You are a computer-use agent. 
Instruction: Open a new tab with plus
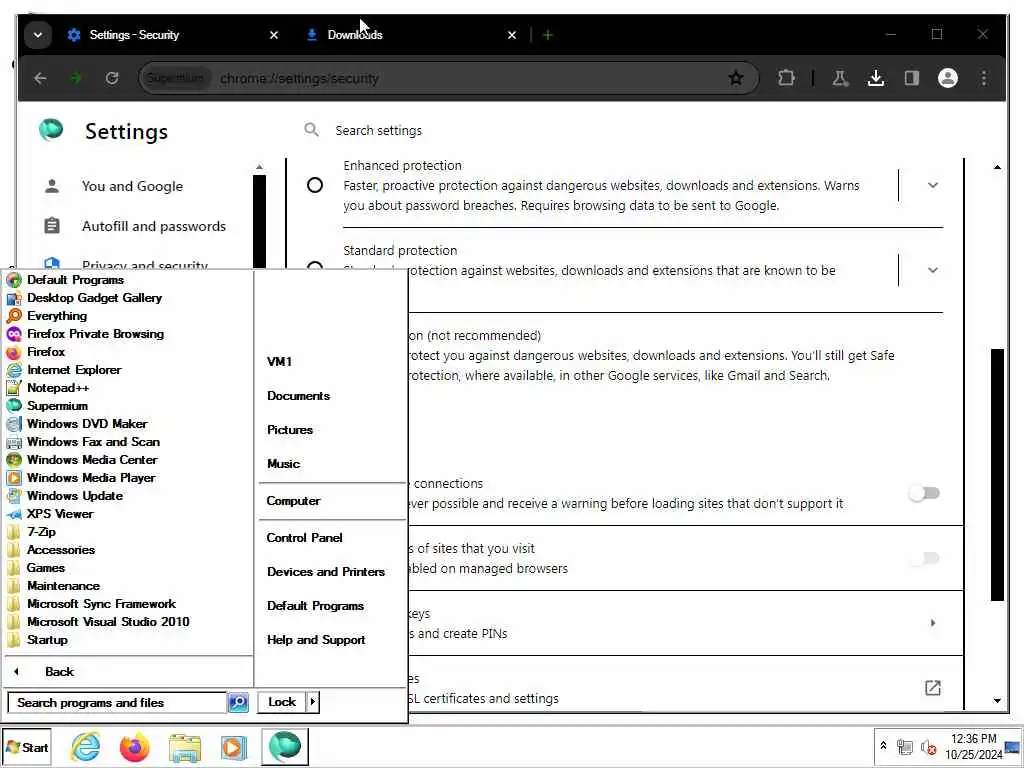click(548, 35)
